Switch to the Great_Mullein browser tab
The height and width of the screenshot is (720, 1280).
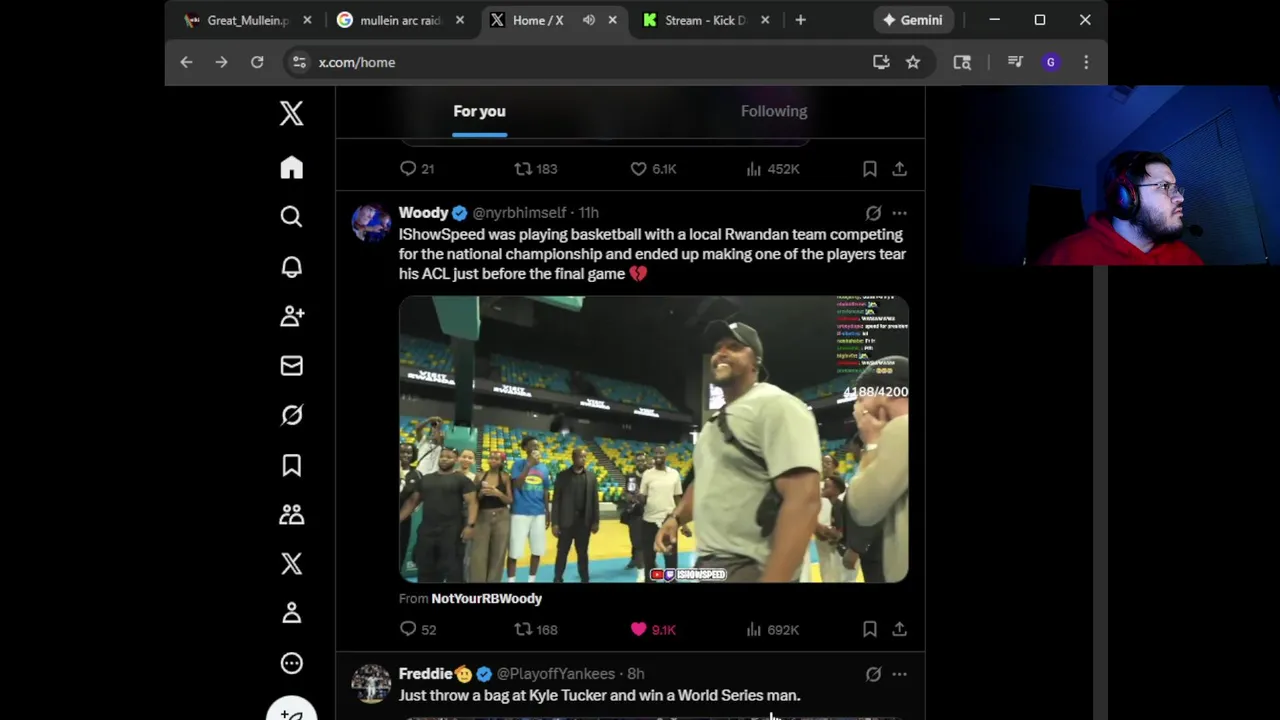[x=246, y=20]
